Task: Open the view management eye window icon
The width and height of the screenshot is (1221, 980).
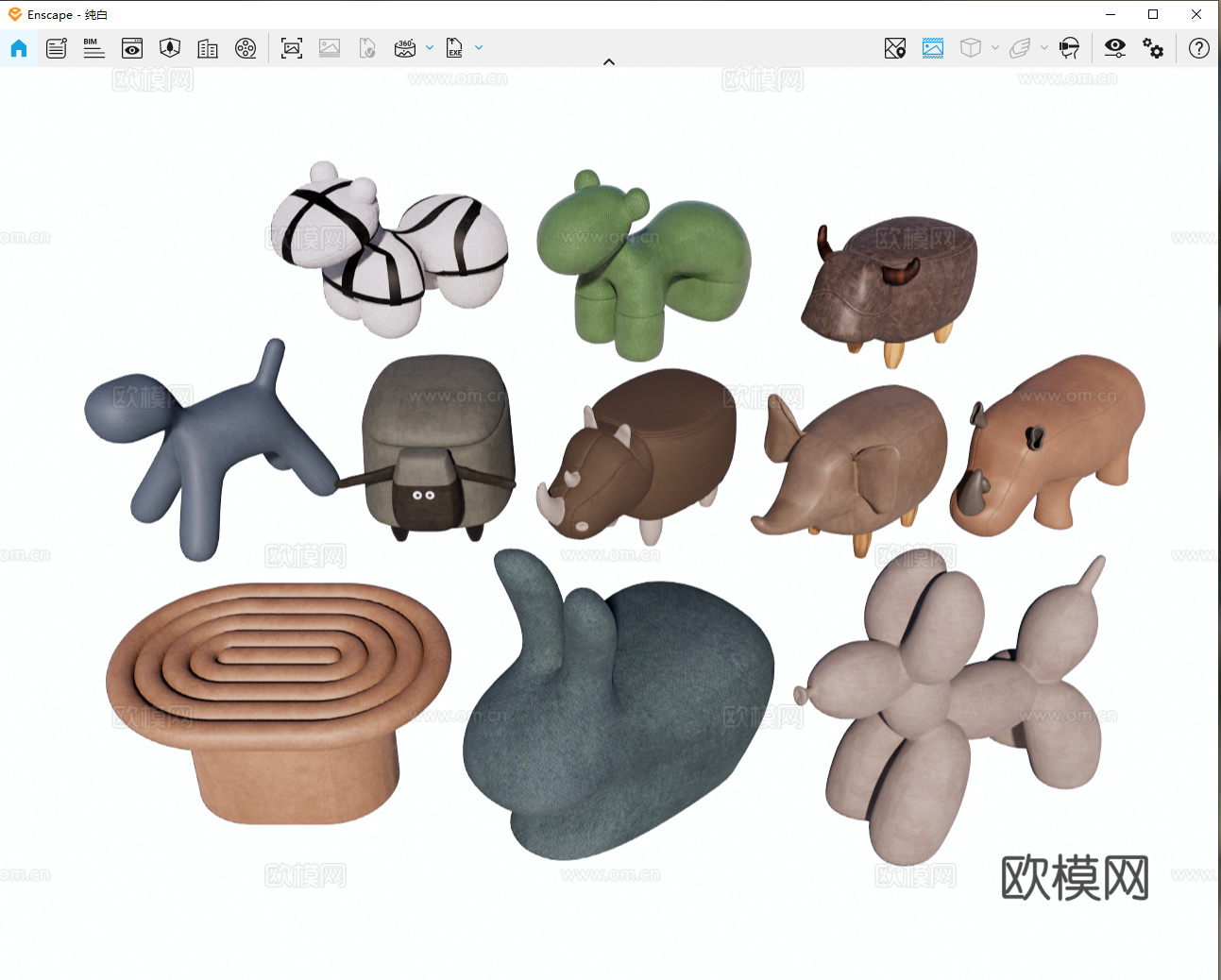Action: point(132,48)
